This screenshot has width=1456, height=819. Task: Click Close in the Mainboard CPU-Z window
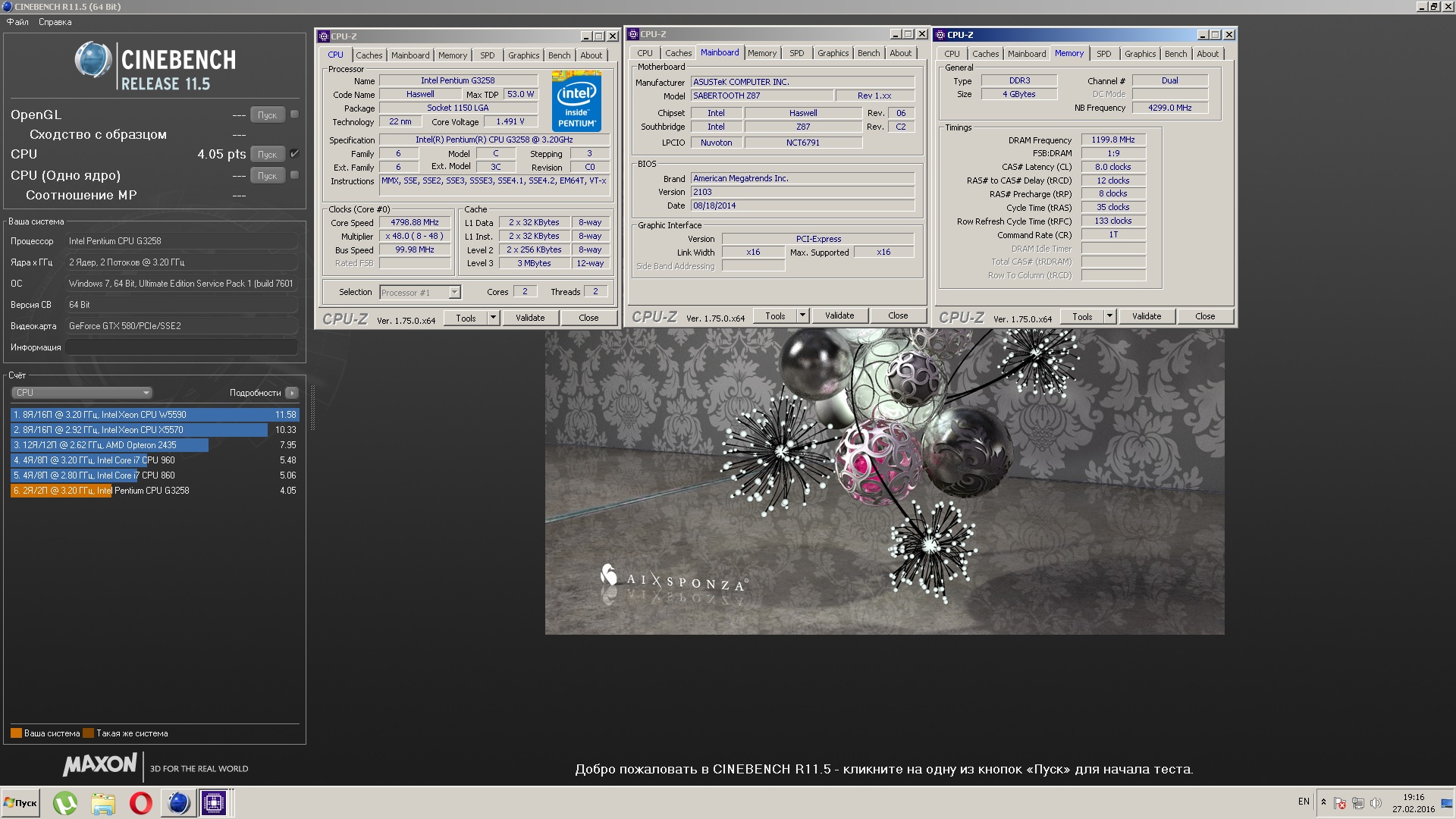tap(898, 315)
